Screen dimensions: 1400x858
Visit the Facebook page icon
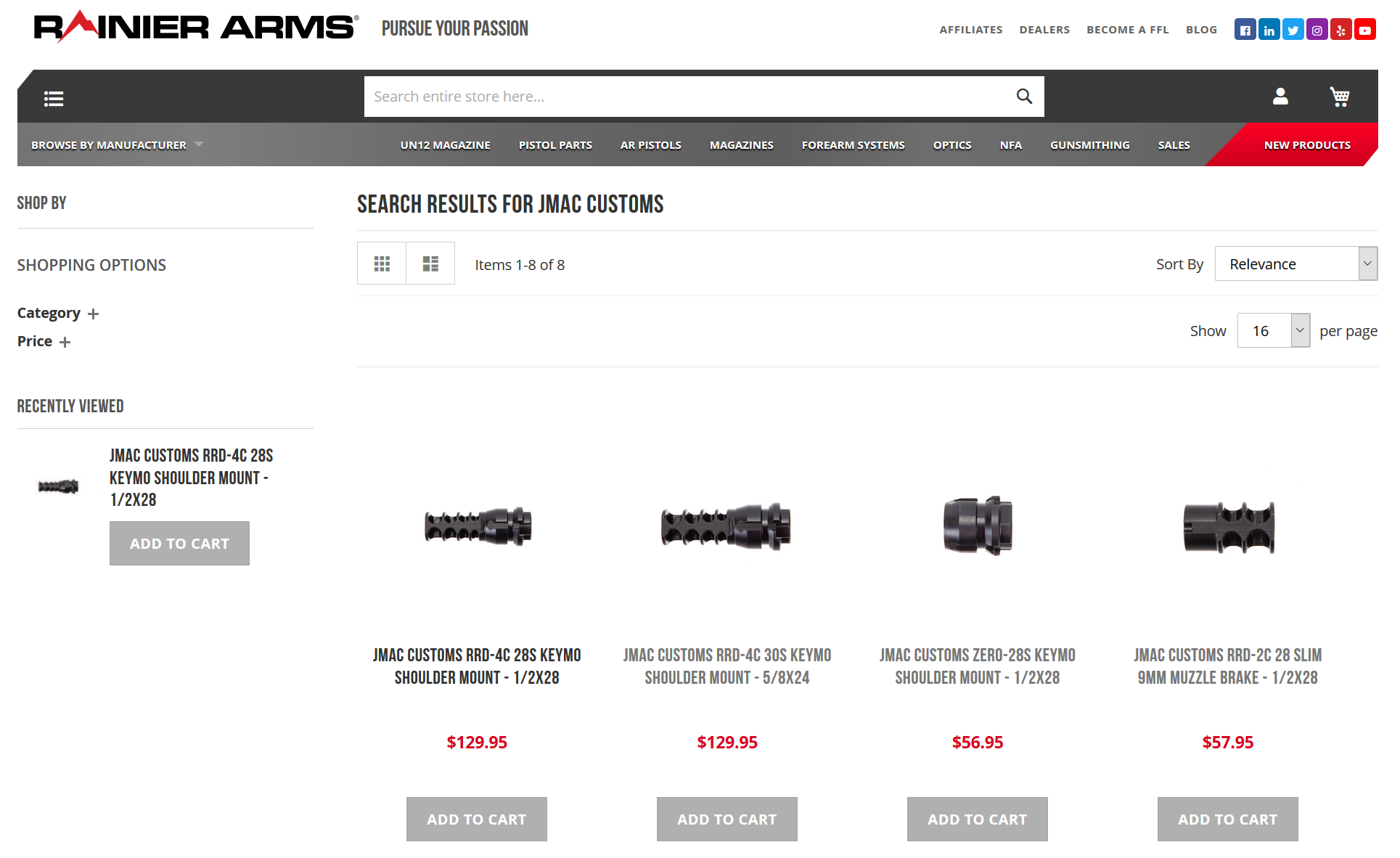coord(1245,30)
